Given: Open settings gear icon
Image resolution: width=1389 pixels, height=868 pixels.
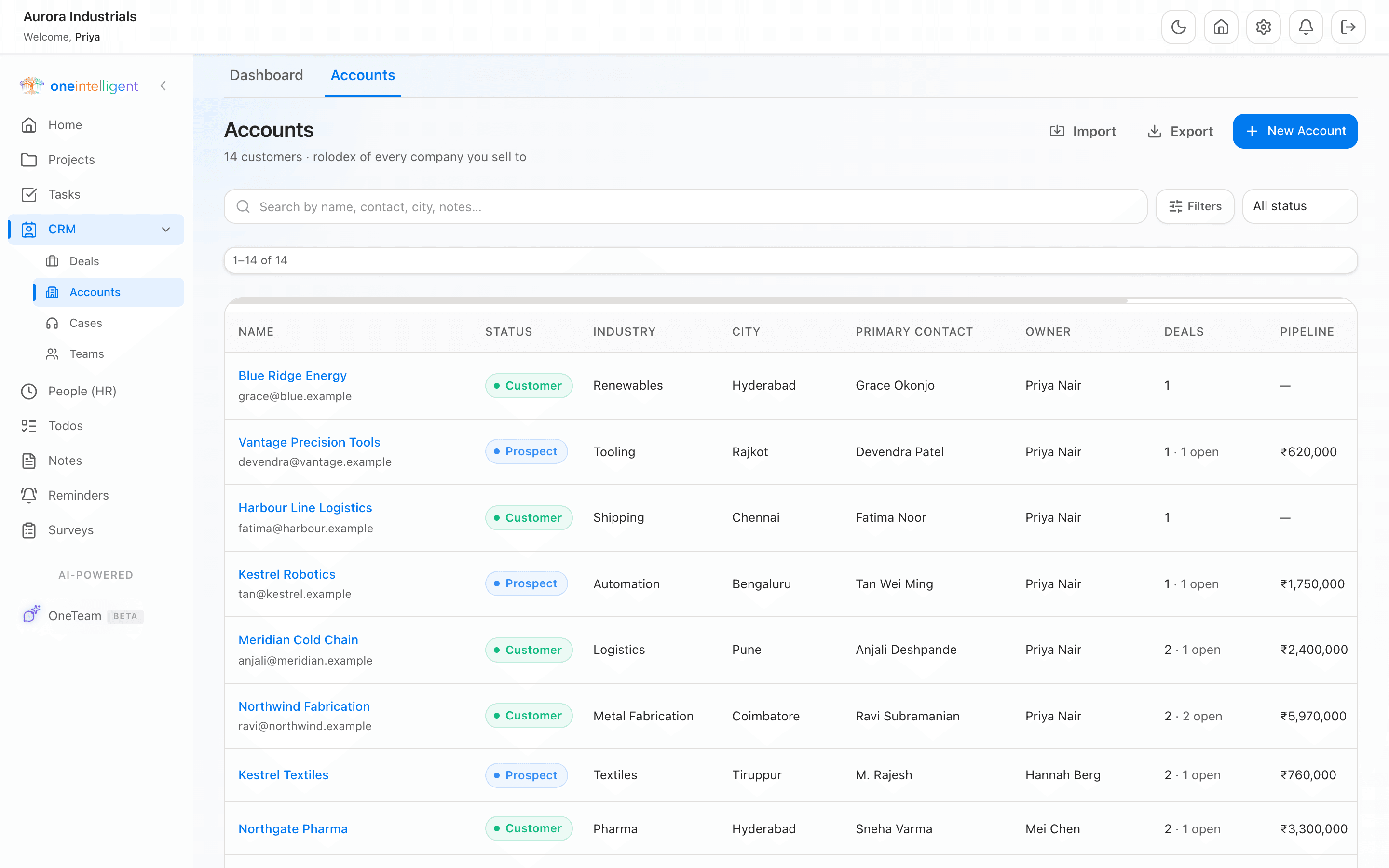Looking at the screenshot, I should point(1263,27).
